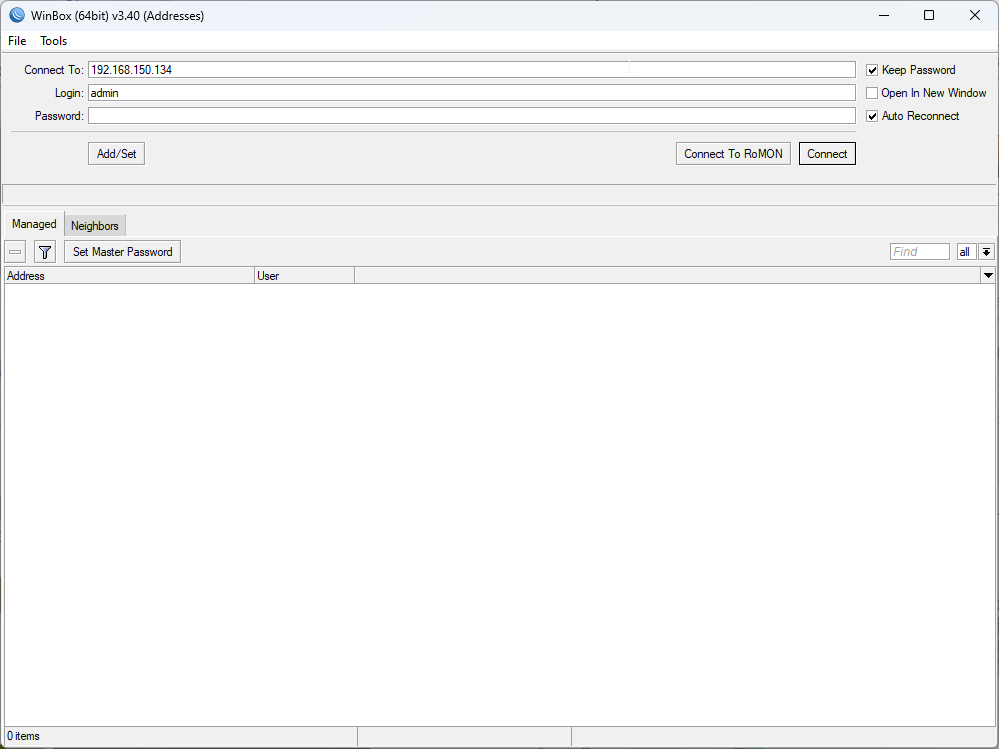The image size is (999, 749).
Task: Click the Connect To RoMON button
Action: [x=733, y=153]
